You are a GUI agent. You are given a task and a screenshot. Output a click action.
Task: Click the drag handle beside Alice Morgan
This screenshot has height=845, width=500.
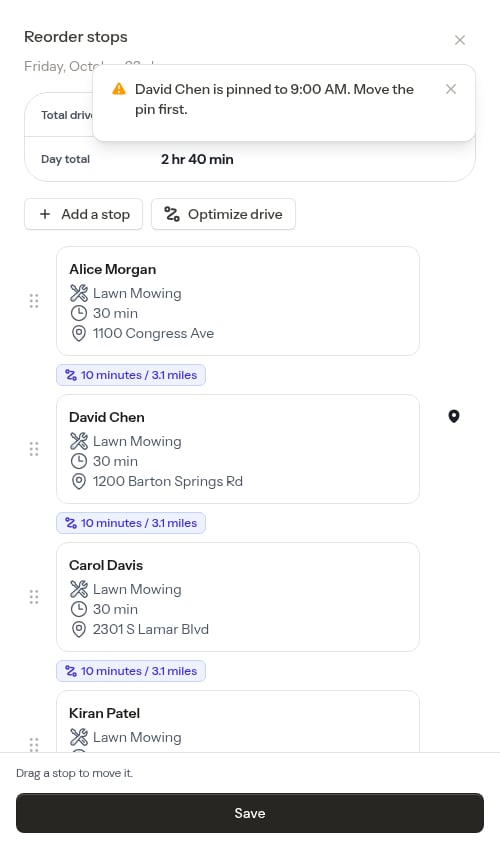click(34, 301)
